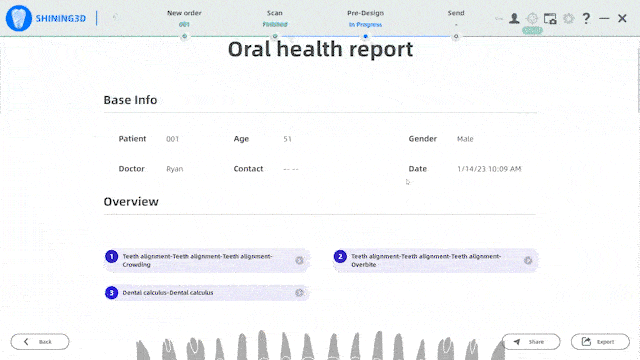The image size is (640, 360).
Task: Select finding number 2 badge
Action: point(340,256)
